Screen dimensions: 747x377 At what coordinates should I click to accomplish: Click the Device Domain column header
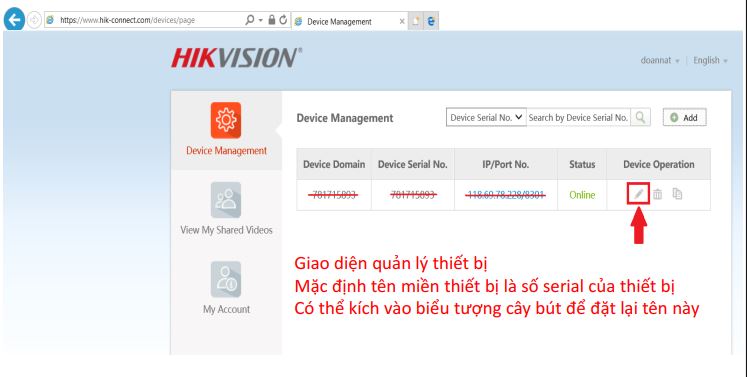[x=334, y=164]
